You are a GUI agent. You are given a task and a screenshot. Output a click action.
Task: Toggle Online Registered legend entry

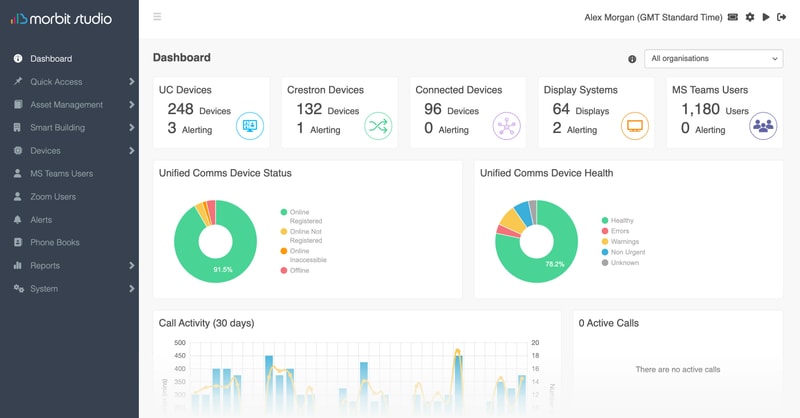click(302, 216)
